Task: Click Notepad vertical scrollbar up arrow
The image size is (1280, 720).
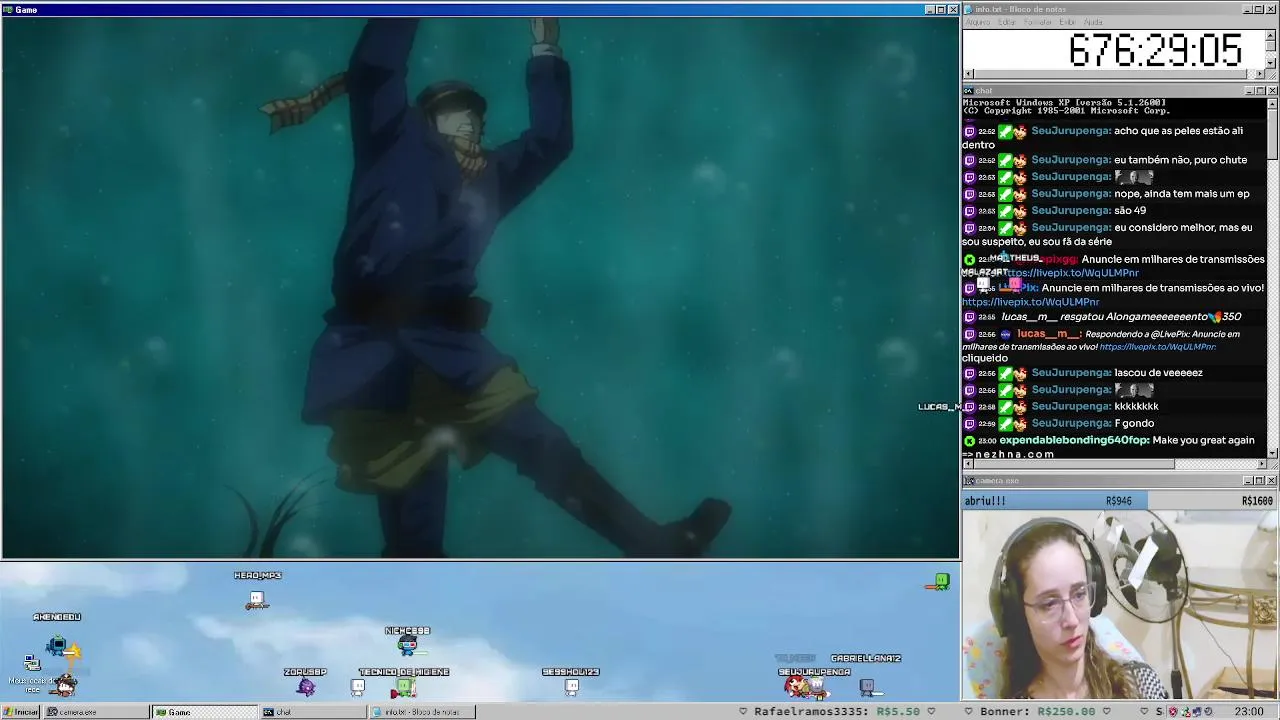Action: click(x=1271, y=34)
